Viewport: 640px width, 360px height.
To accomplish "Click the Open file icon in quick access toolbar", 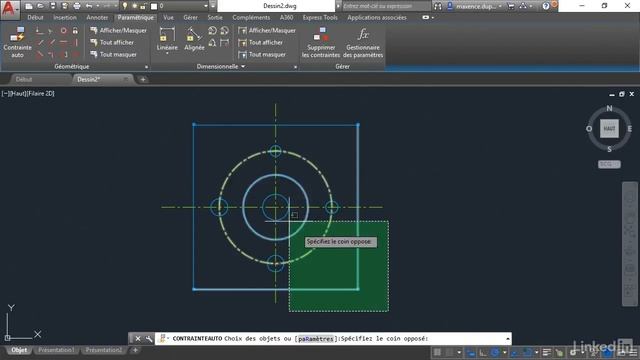I will pos(40,6).
